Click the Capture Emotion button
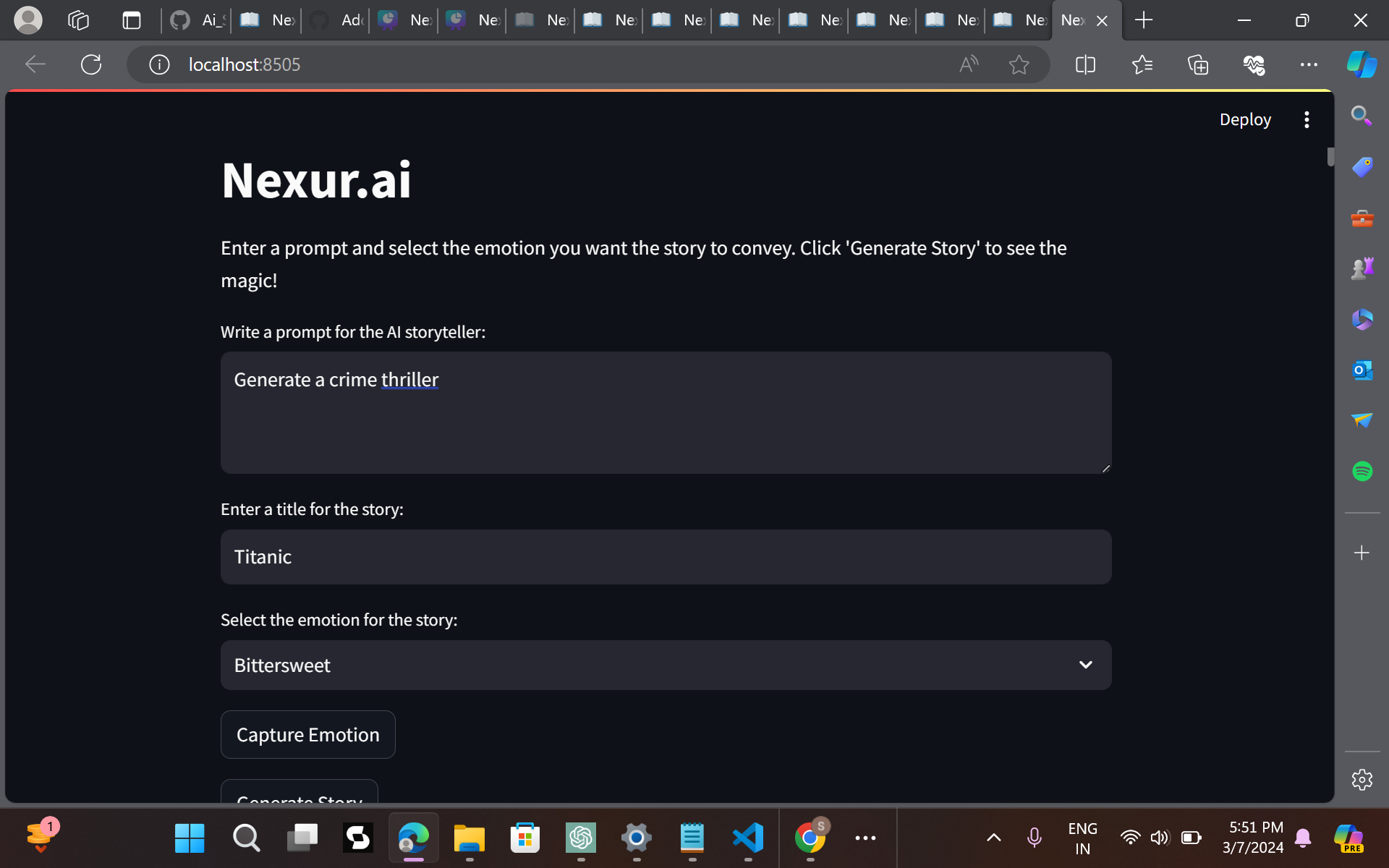The width and height of the screenshot is (1389, 868). pyautogui.click(x=307, y=734)
